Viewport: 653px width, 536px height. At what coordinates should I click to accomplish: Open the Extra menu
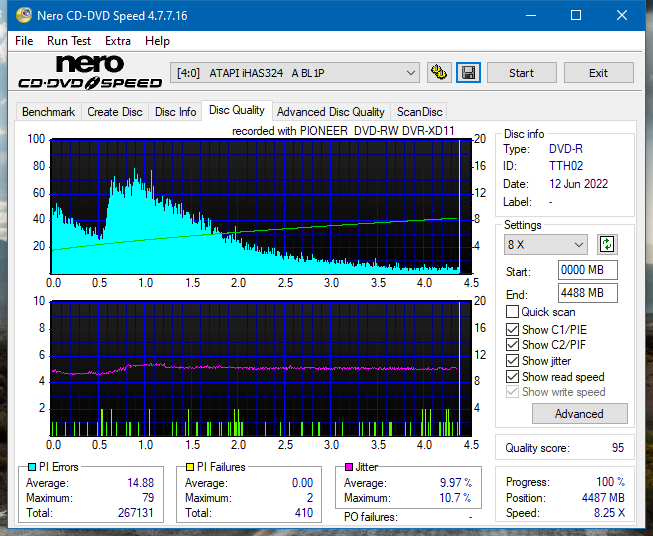coord(118,41)
